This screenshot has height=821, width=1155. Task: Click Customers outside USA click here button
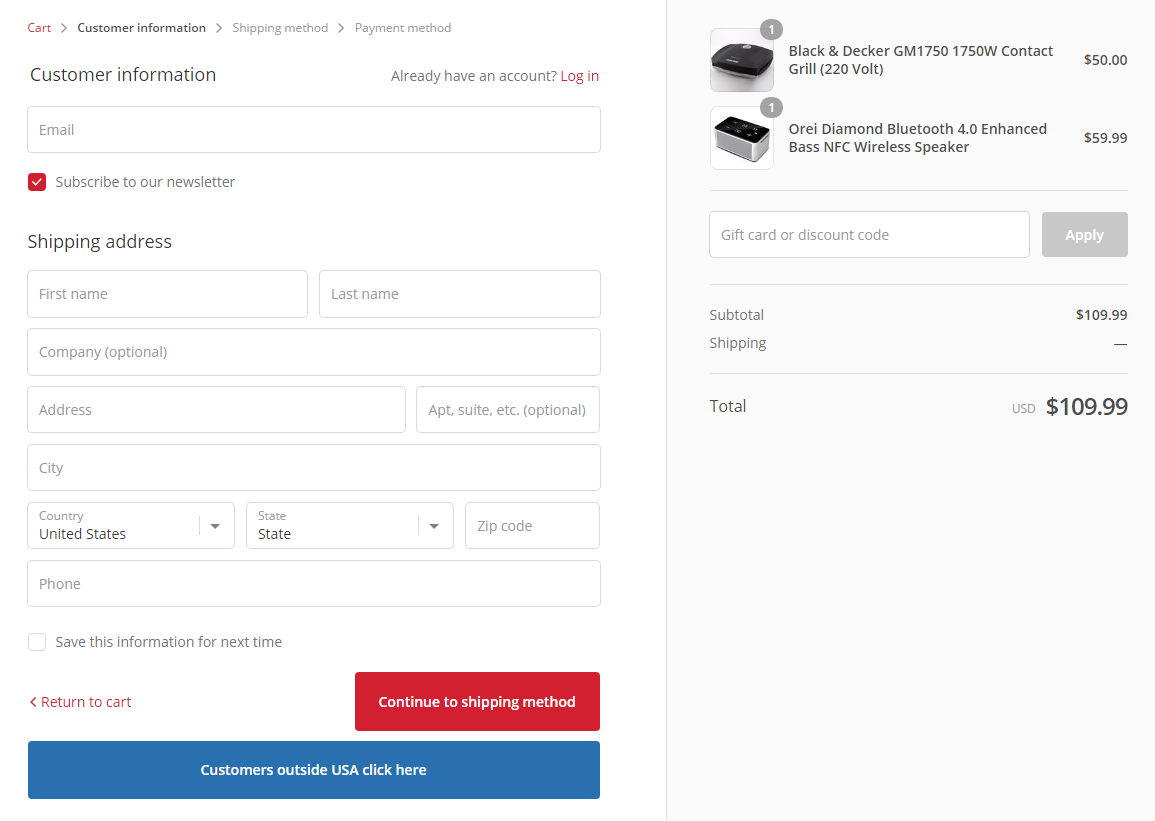313,770
